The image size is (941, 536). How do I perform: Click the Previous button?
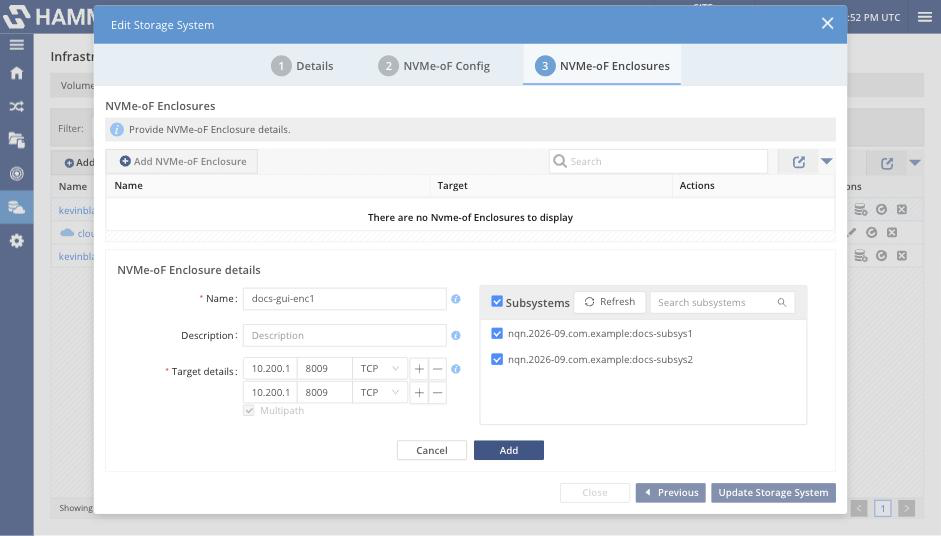[x=671, y=493]
